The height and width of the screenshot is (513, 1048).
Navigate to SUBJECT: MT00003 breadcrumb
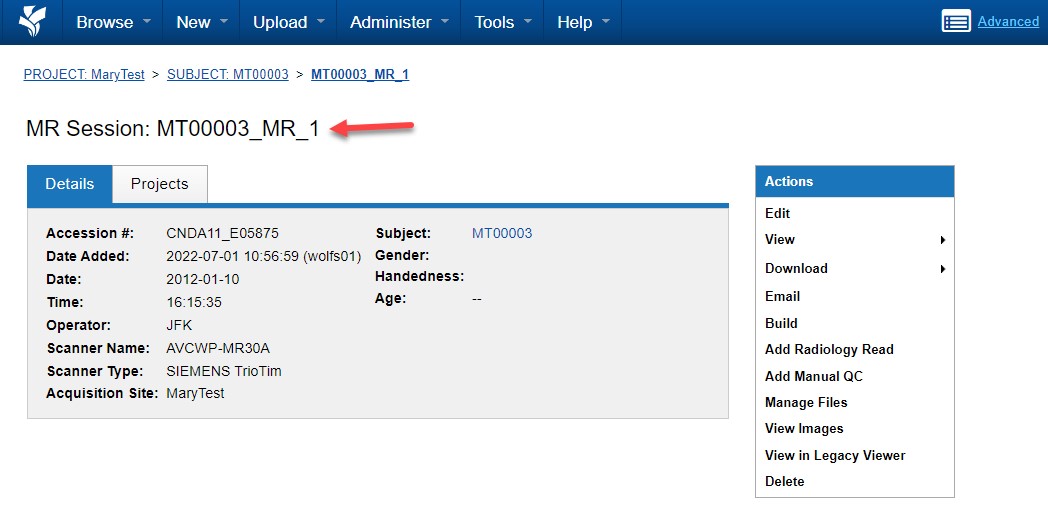[x=227, y=75]
